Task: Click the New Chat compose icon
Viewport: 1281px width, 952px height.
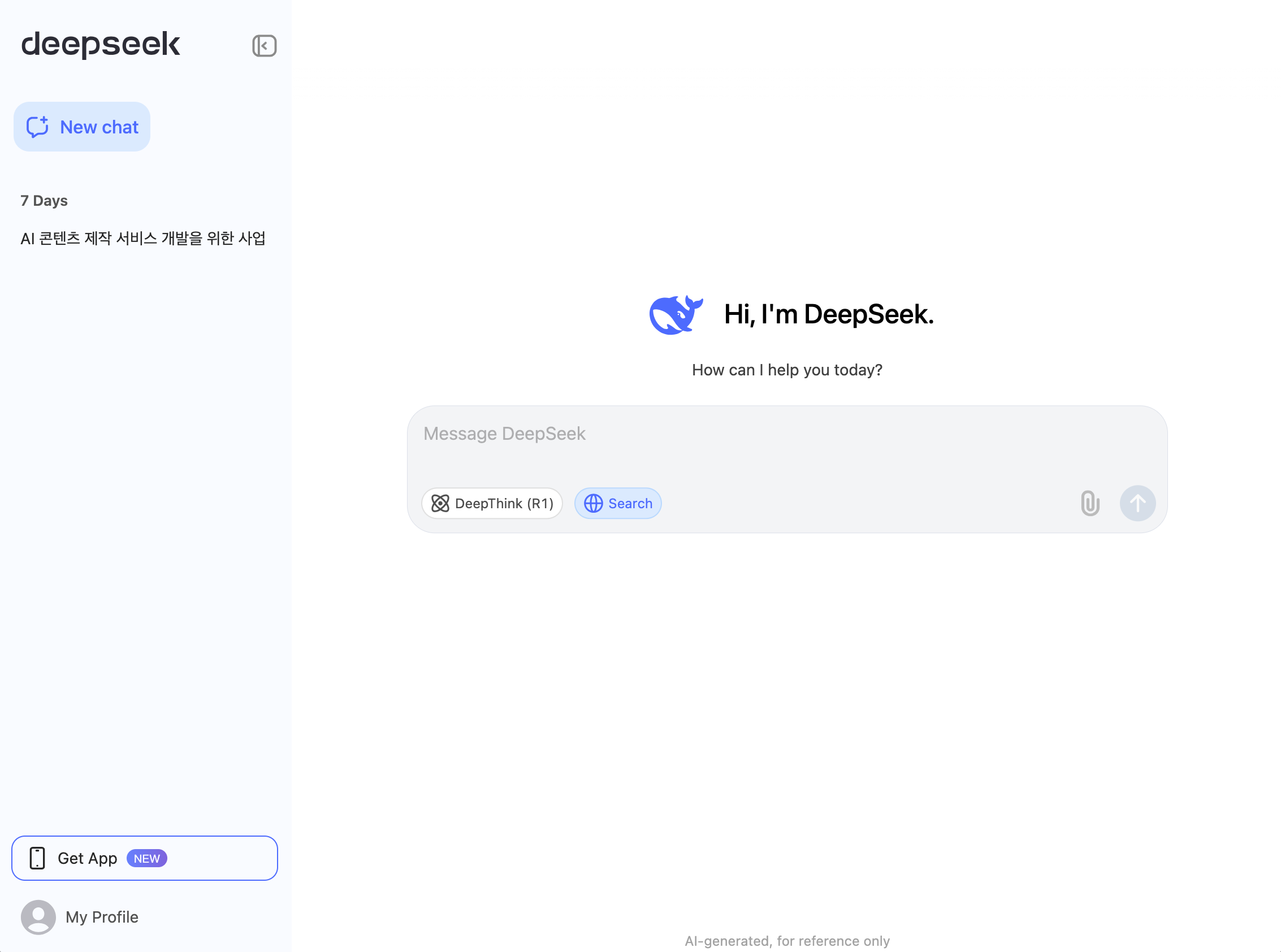Action: (37, 126)
